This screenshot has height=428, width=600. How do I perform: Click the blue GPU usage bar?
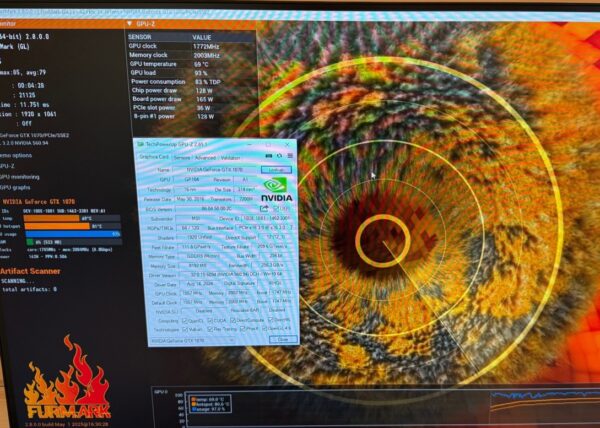pyautogui.click(x=73, y=234)
